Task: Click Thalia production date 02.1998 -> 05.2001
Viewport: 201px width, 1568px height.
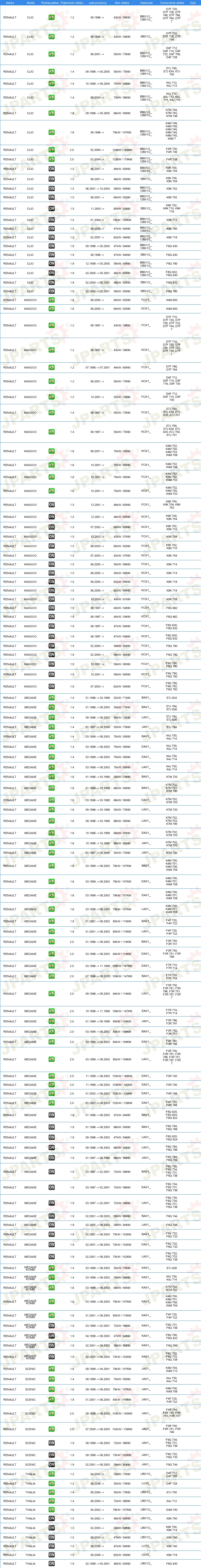Action: [97, 1564]
